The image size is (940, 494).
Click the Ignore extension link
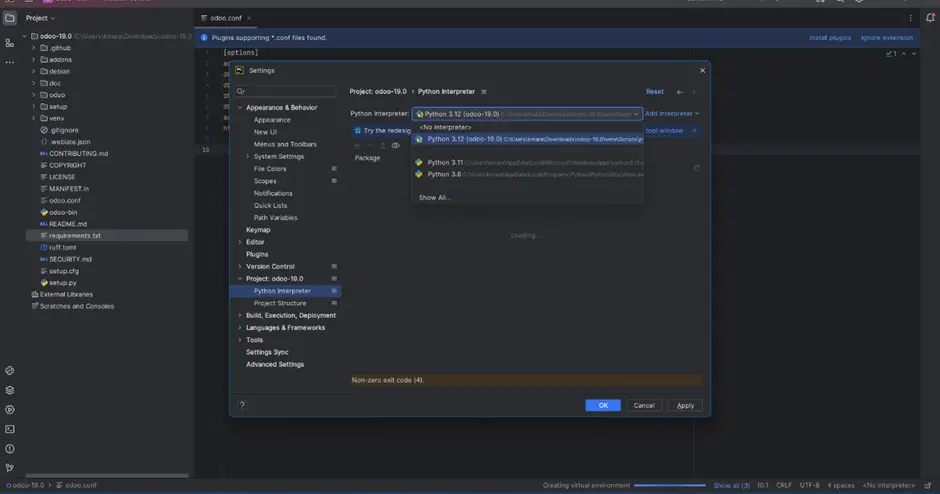pyautogui.click(x=887, y=38)
